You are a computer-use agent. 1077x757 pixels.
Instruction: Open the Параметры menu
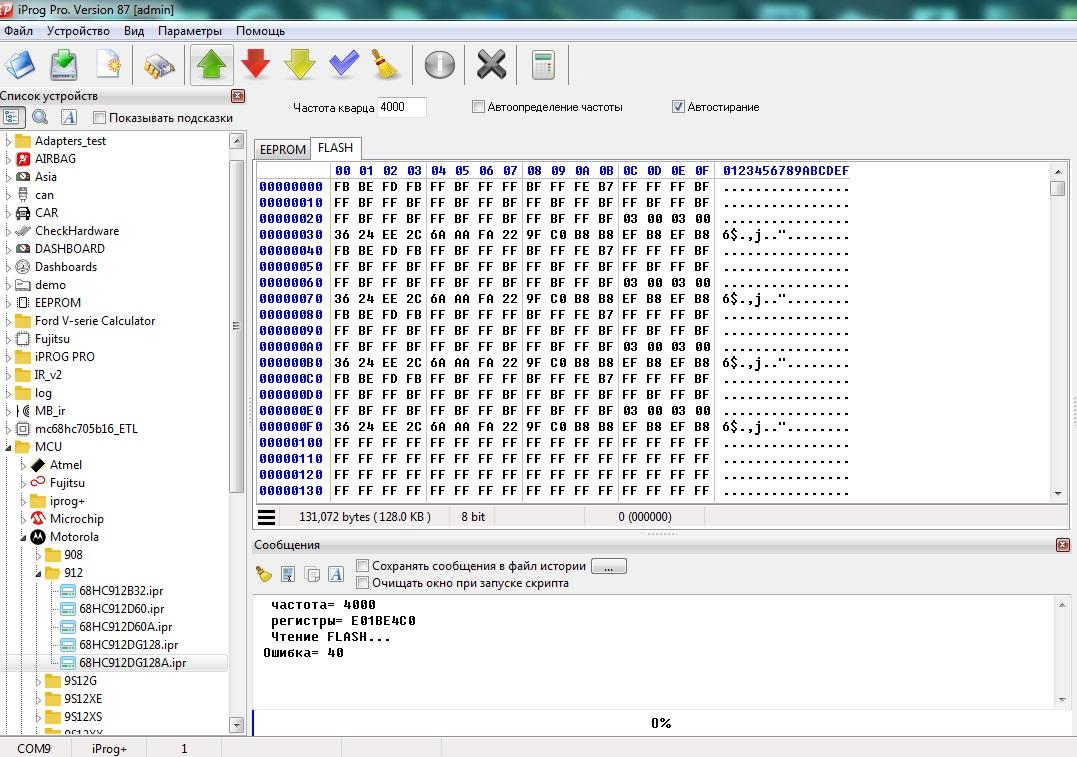click(190, 31)
